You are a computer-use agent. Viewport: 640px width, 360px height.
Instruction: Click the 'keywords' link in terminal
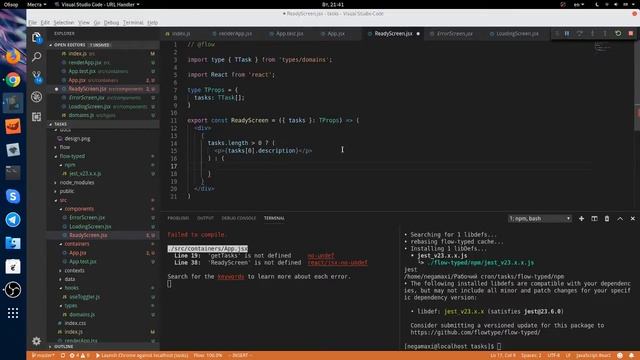[x=231, y=277]
